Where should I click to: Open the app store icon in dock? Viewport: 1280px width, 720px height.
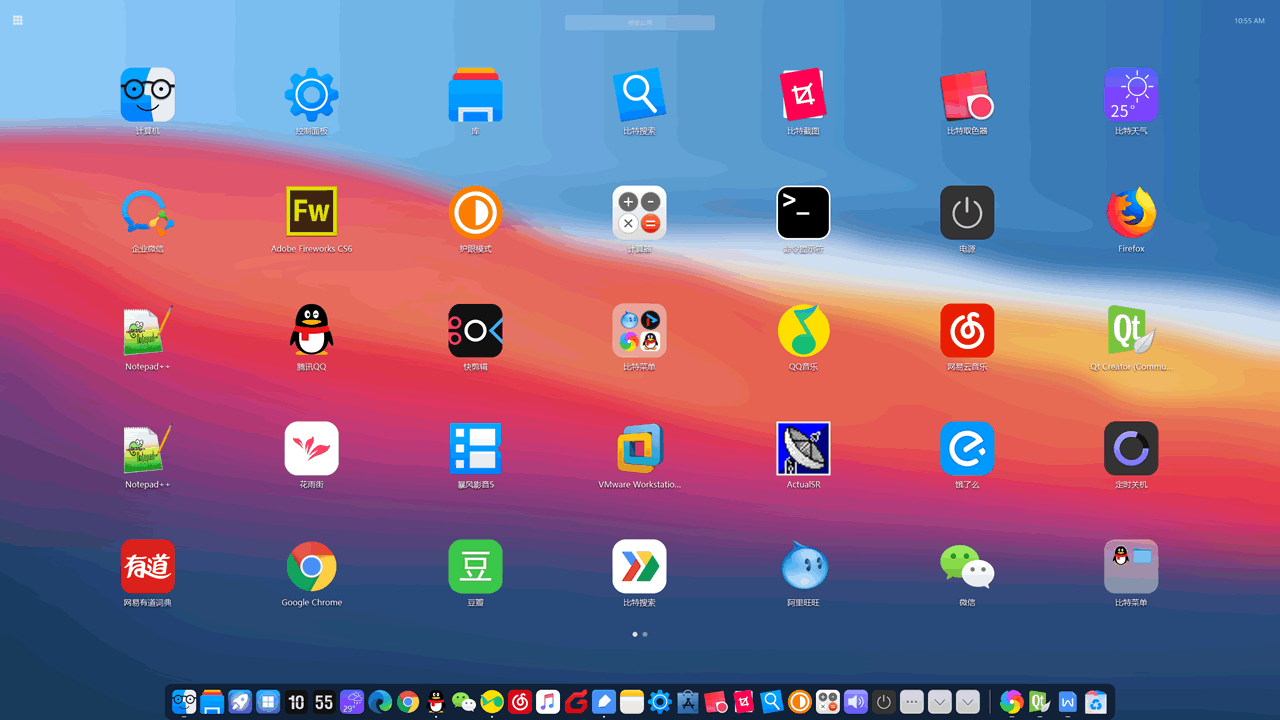(688, 702)
